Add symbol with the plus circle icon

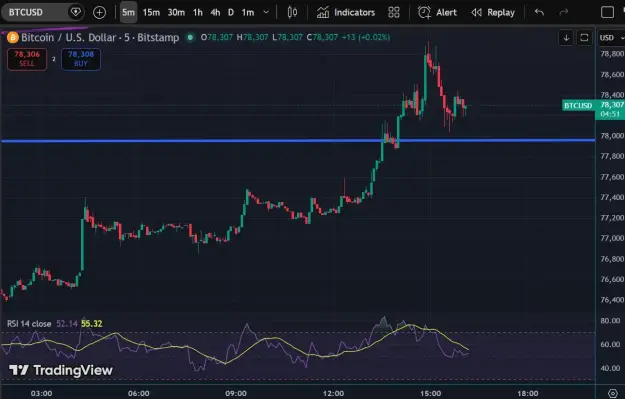[99, 13]
